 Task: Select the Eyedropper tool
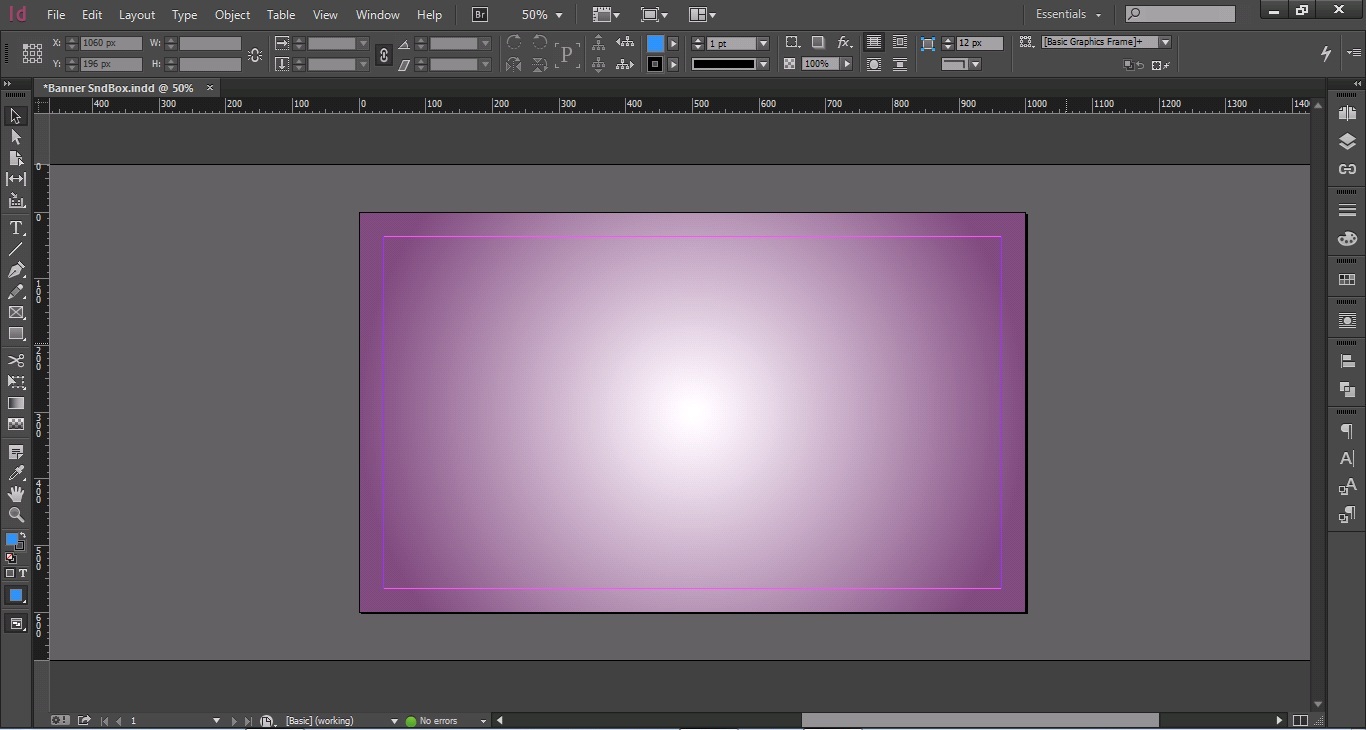(x=16, y=473)
